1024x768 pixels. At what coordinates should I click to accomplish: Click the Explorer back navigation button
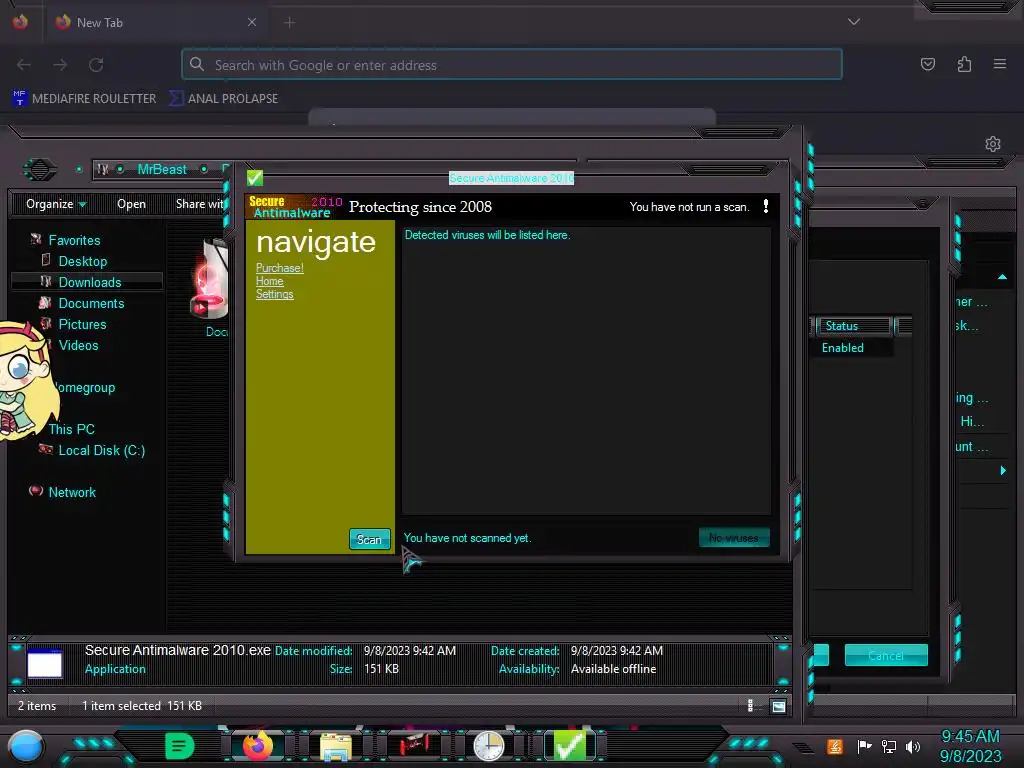(x=40, y=170)
